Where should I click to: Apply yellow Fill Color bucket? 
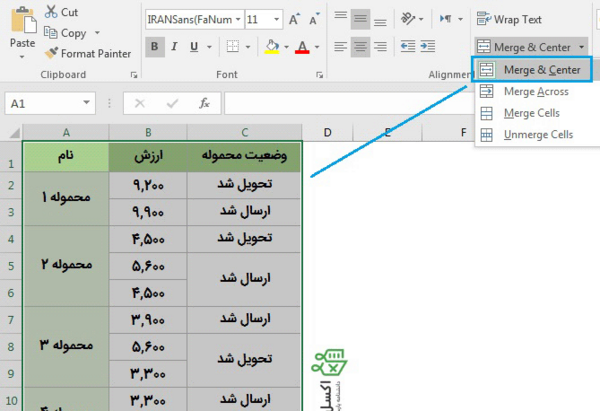272,47
